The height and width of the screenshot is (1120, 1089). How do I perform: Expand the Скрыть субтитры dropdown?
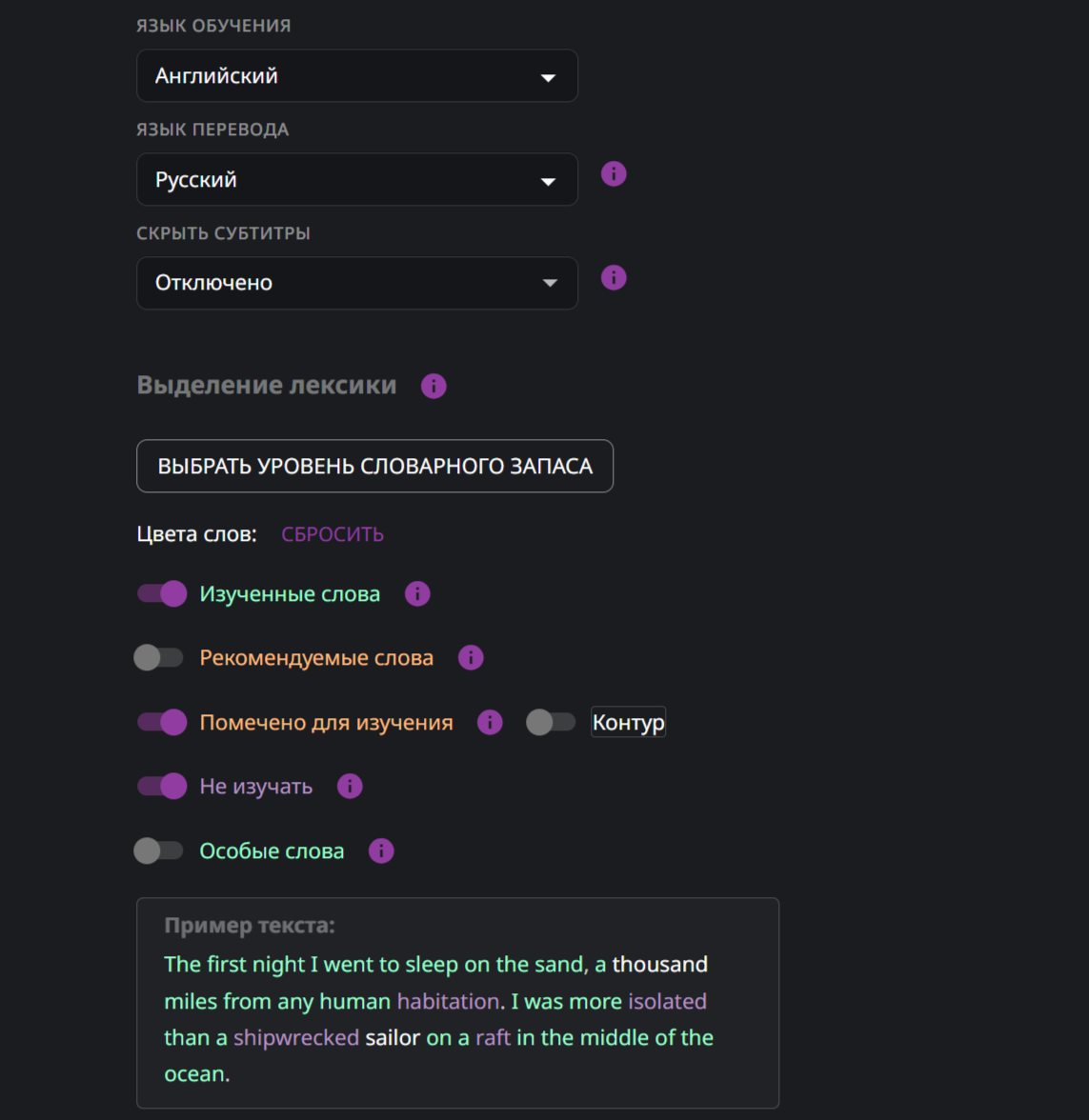[356, 283]
